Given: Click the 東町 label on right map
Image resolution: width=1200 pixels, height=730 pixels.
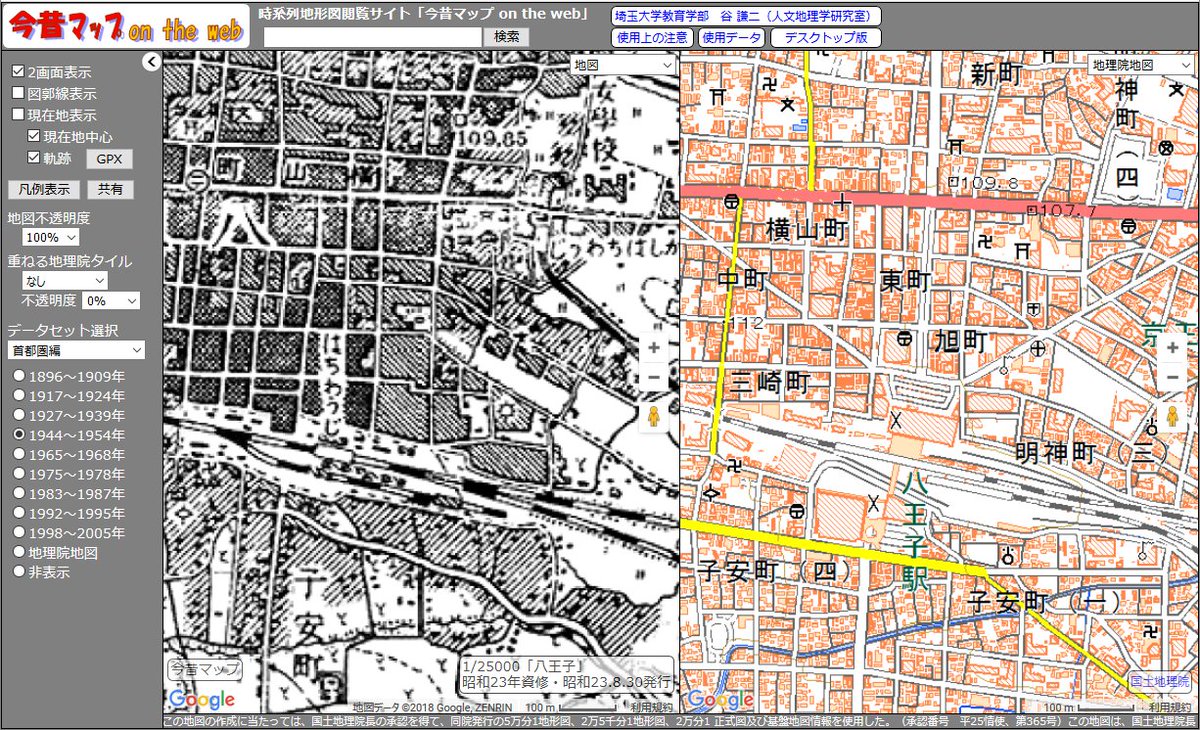Looking at the screenshot, I should click(x=906, y=282).
